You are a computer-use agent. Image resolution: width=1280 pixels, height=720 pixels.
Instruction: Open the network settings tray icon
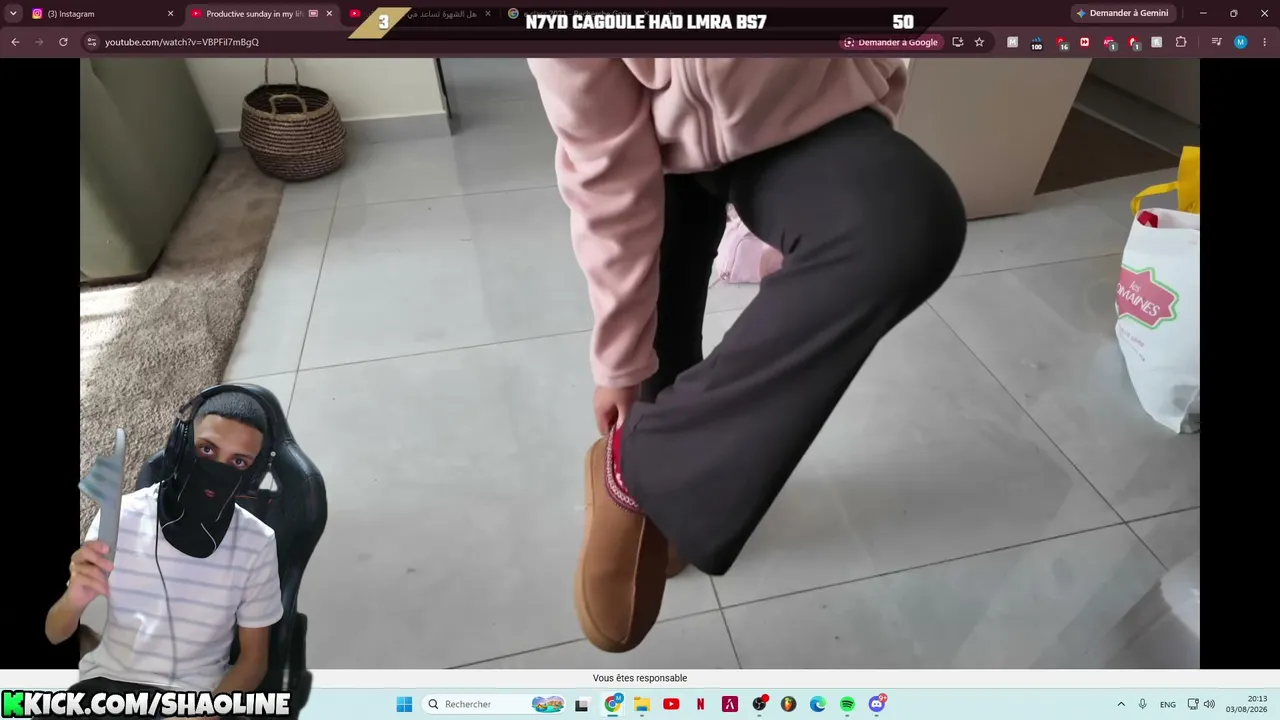click(1193, 704)
